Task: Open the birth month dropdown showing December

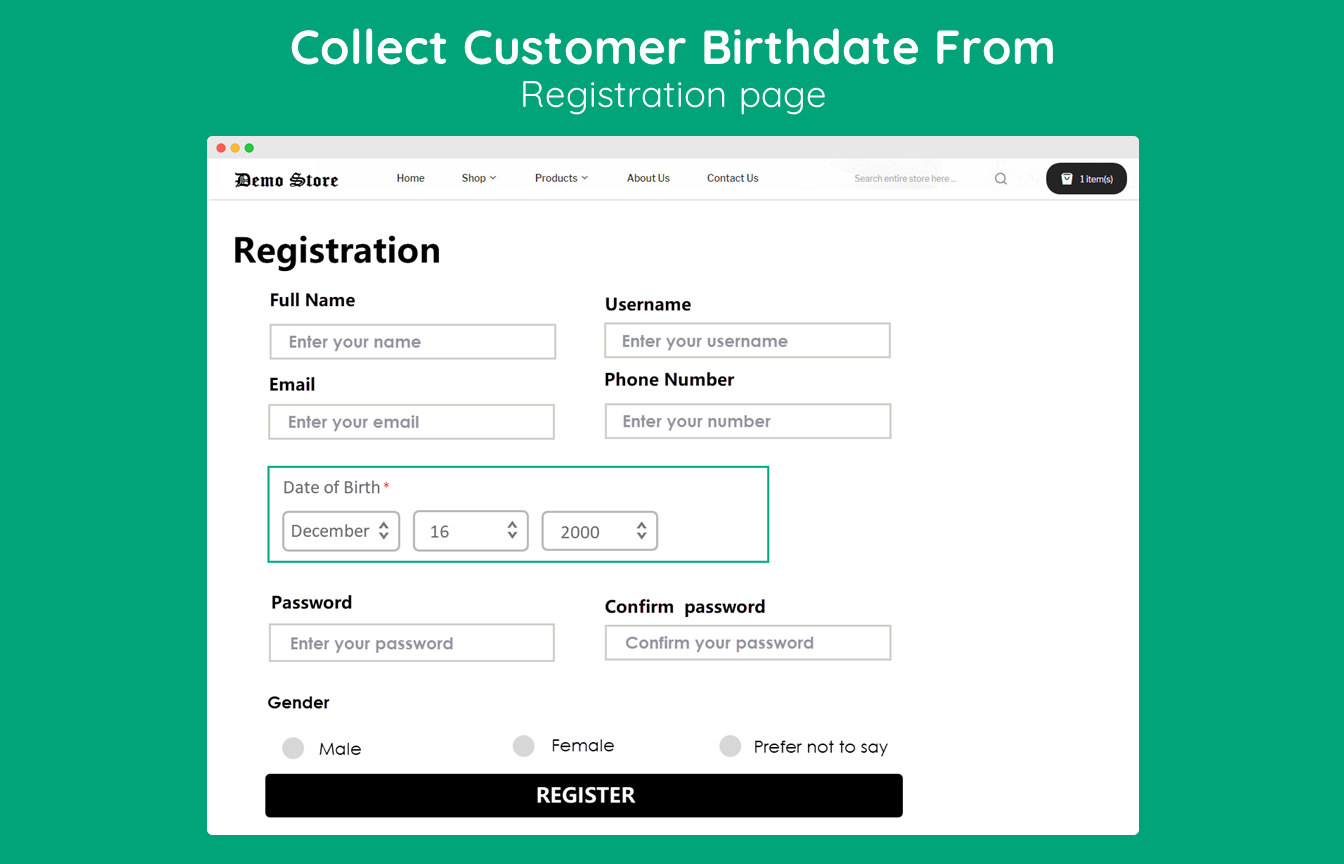Action: coord(341,531)
